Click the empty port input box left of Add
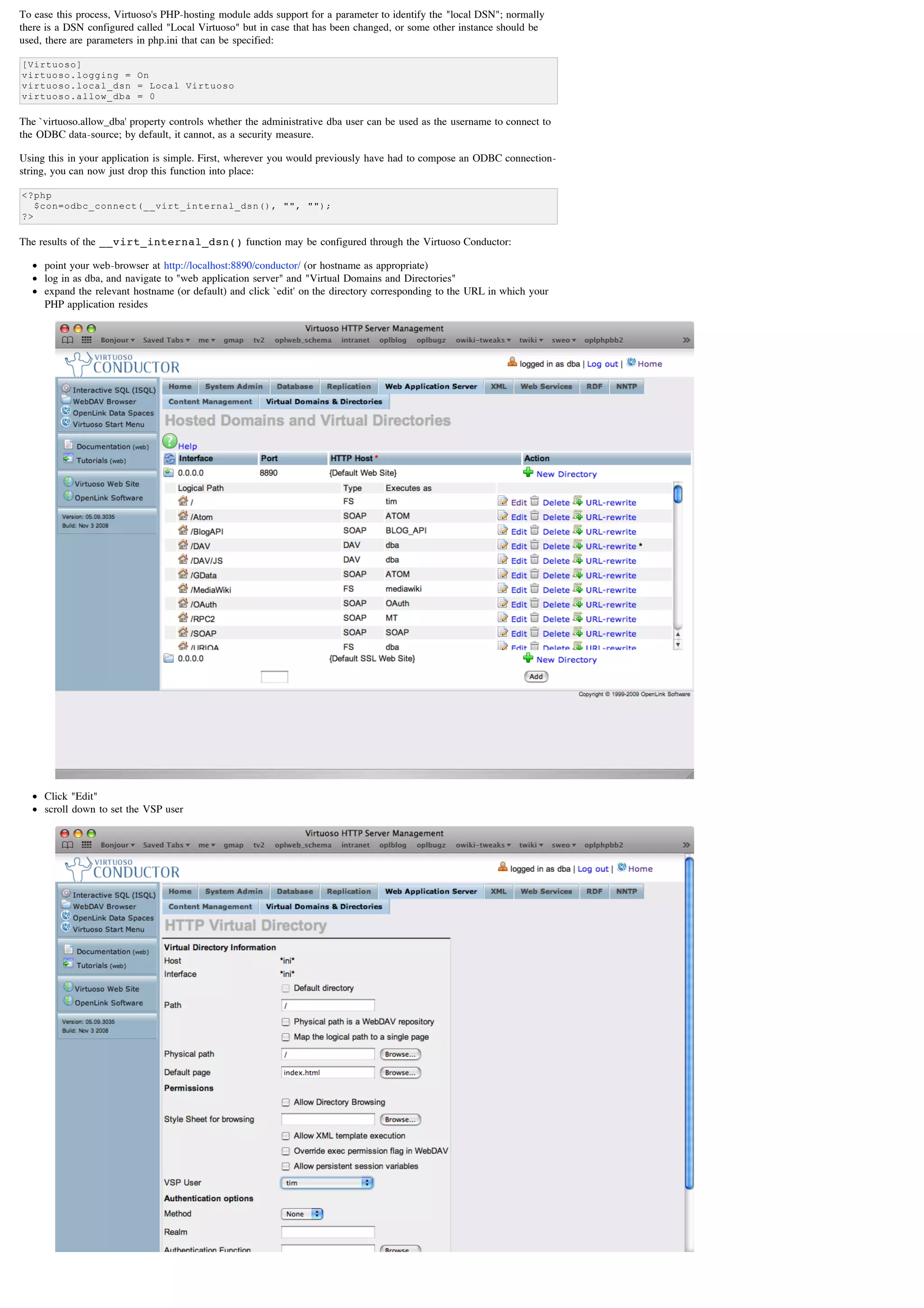This screenshot has width=924, height=1308. pyautogui.click(x=274, y=677)
